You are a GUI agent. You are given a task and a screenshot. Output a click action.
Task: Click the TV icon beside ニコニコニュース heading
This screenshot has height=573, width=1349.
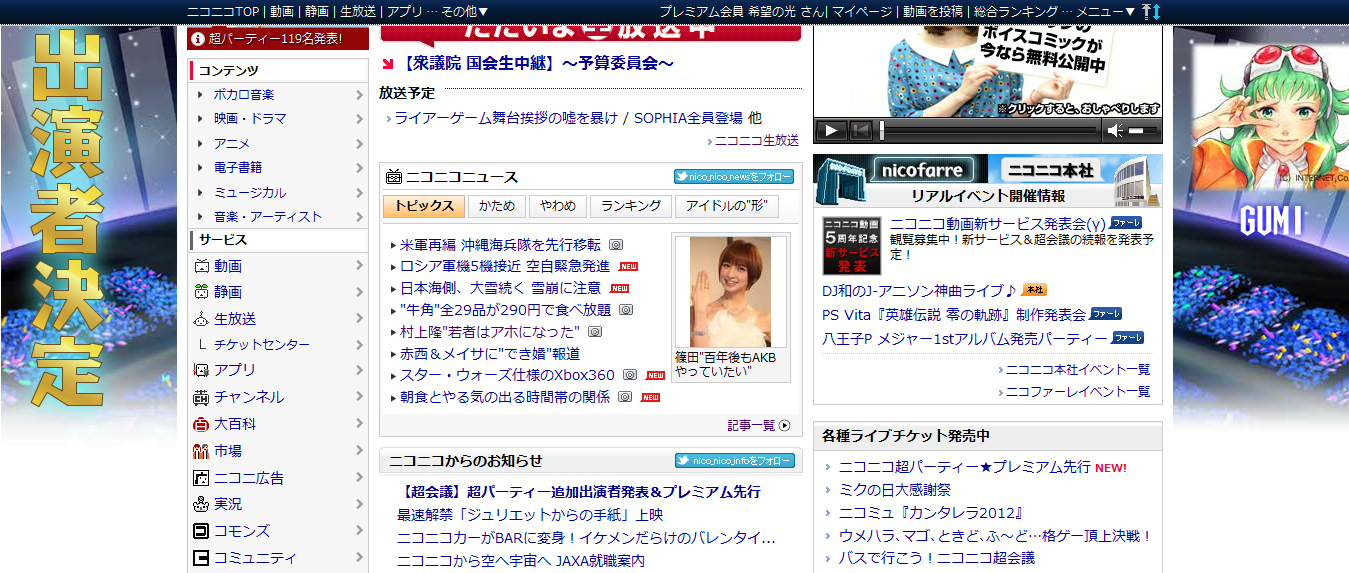click(x=394, y=177)
